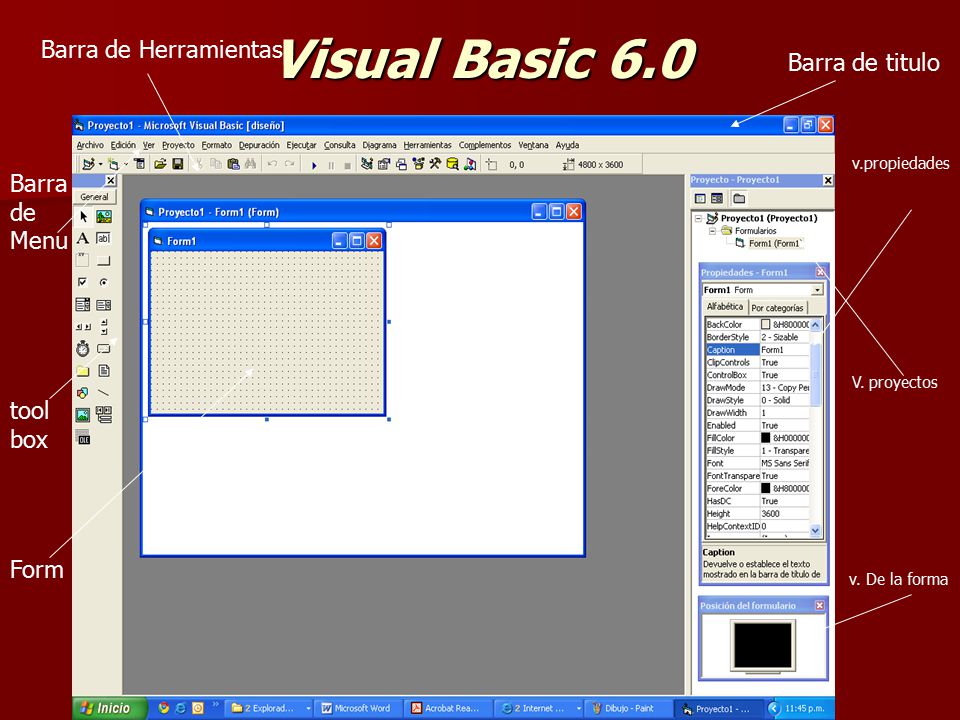Select the ComboBox control in the toolbox
Image resolution: width=960 pixels, height=720 pixels.
(x=83, y=304)
